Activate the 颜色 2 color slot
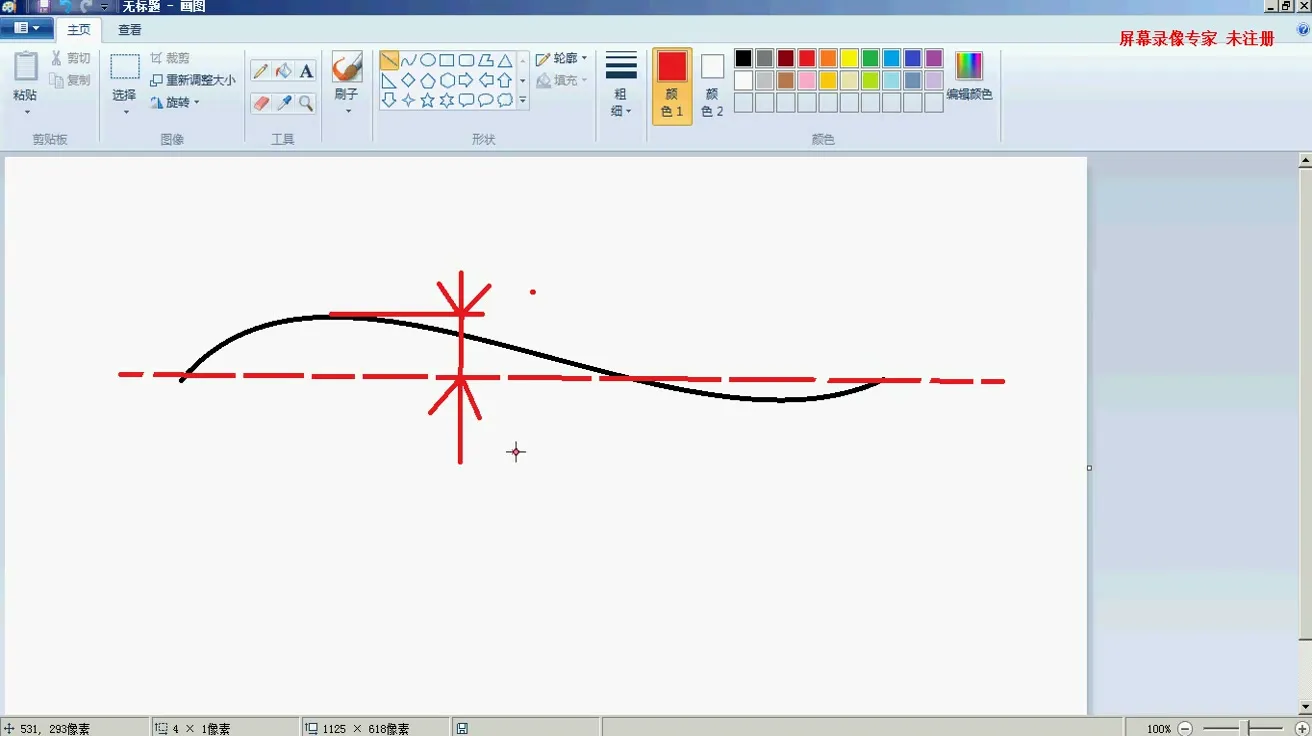The width and height of the screenshot is (1312, 736). 712,86
